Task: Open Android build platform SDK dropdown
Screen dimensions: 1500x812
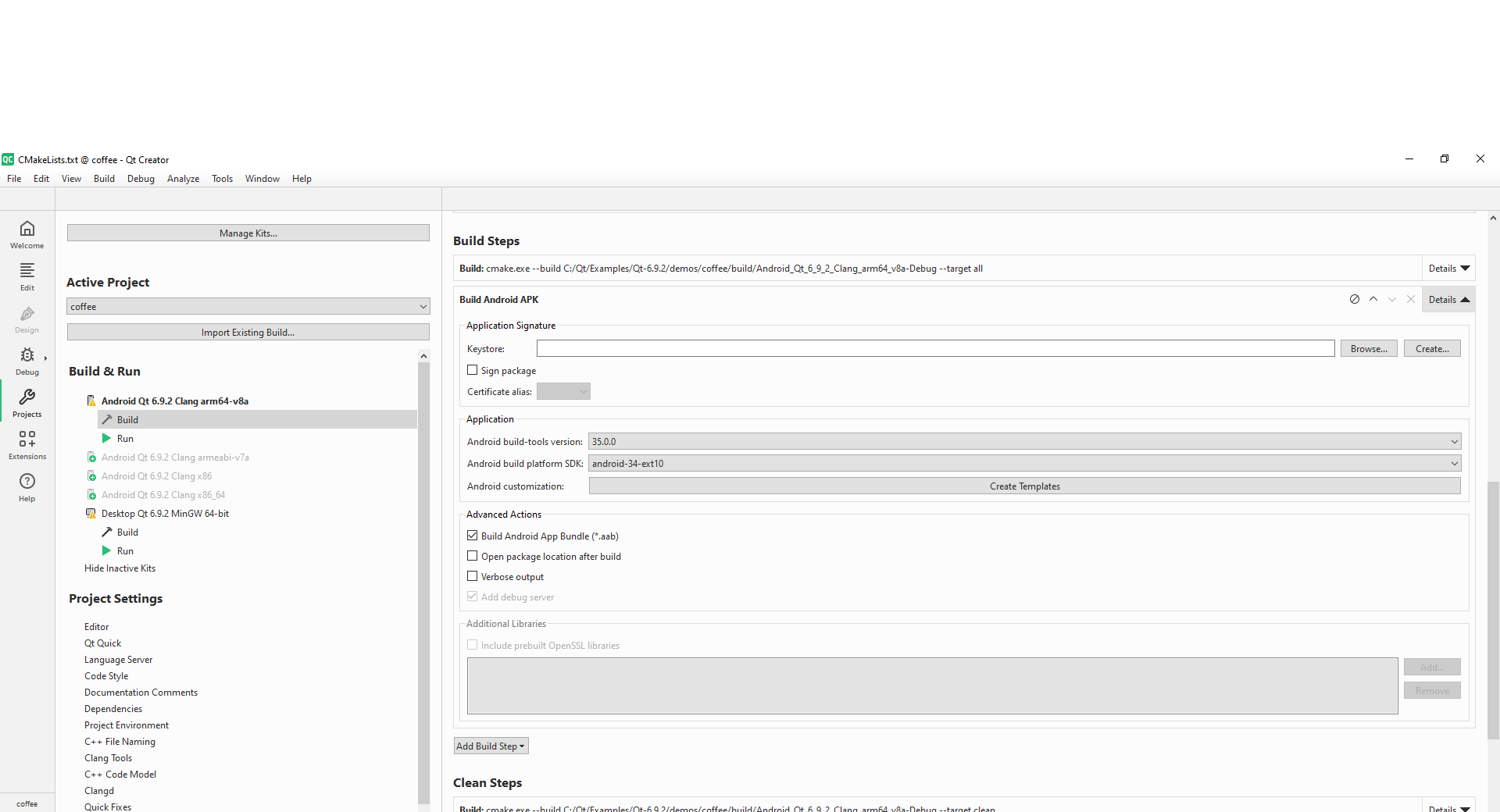Action: (x=1024, y=463)
